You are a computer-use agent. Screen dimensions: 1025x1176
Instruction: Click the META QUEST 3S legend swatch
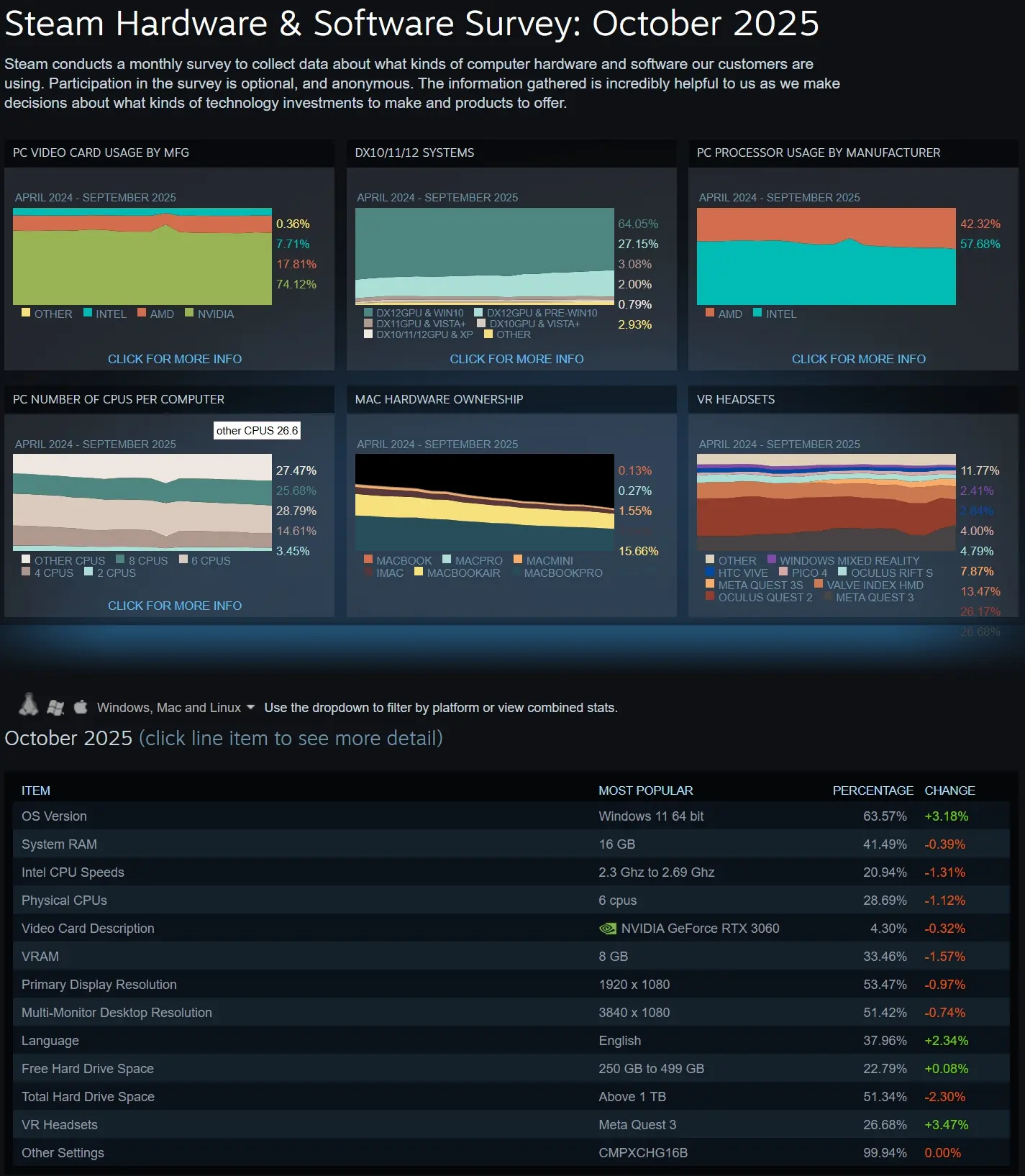pyautogui.click(x=710, y=584)
